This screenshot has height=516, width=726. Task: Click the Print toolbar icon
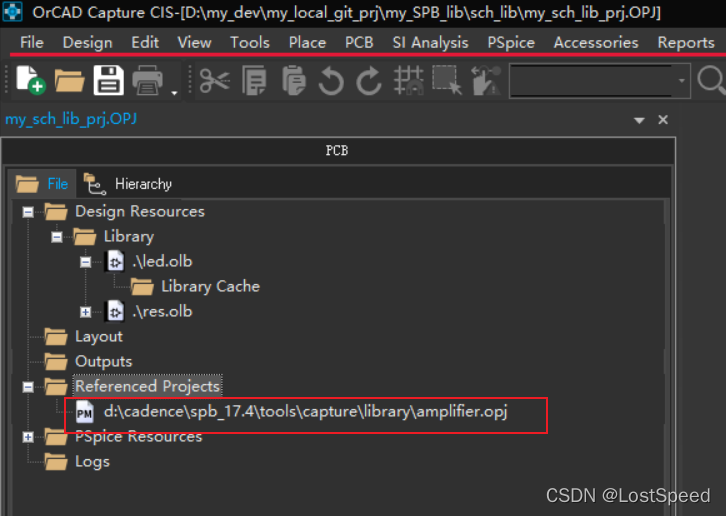click(x=148, y=81)
